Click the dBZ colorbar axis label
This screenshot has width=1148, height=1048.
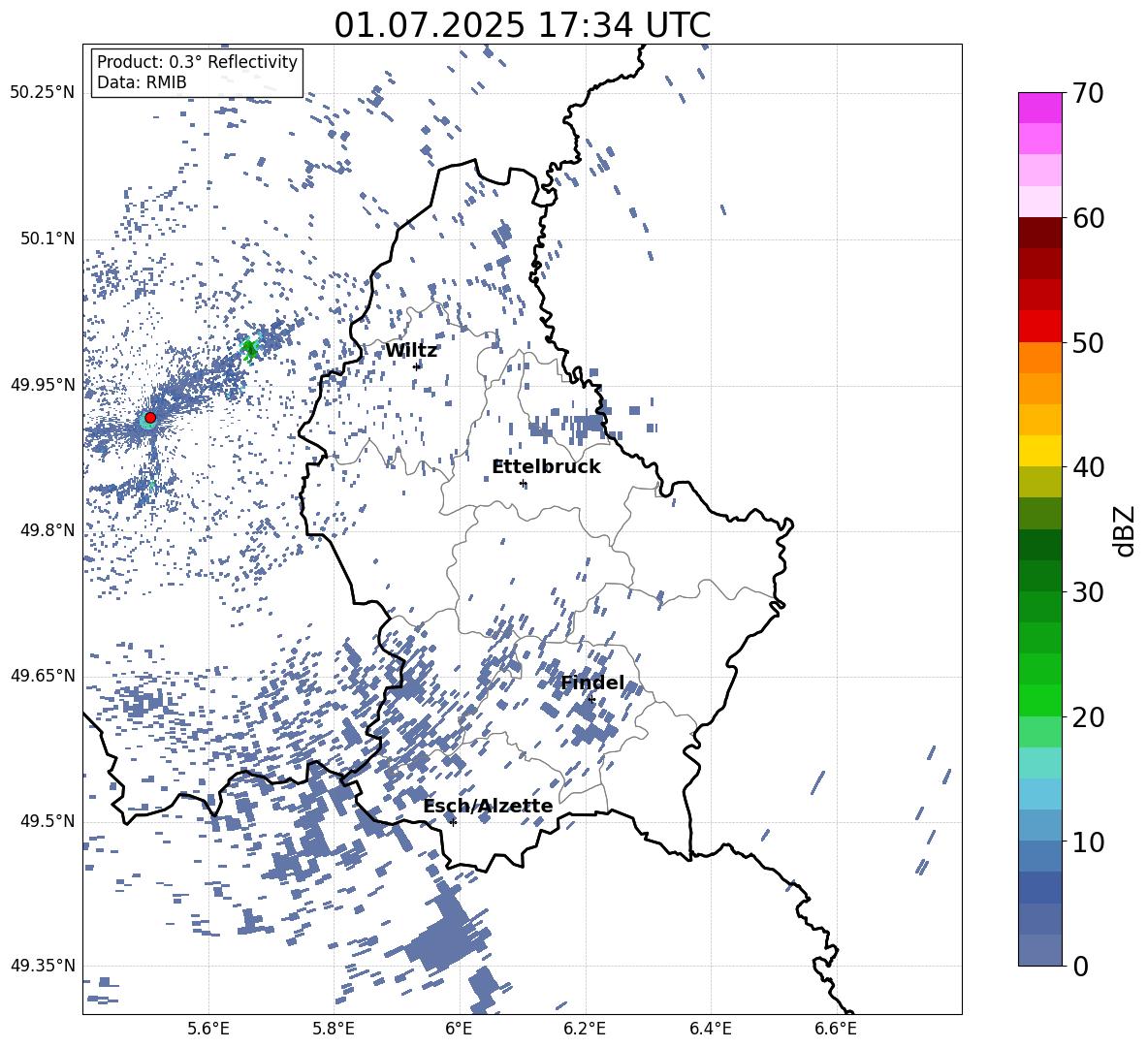pos(1123,530)
